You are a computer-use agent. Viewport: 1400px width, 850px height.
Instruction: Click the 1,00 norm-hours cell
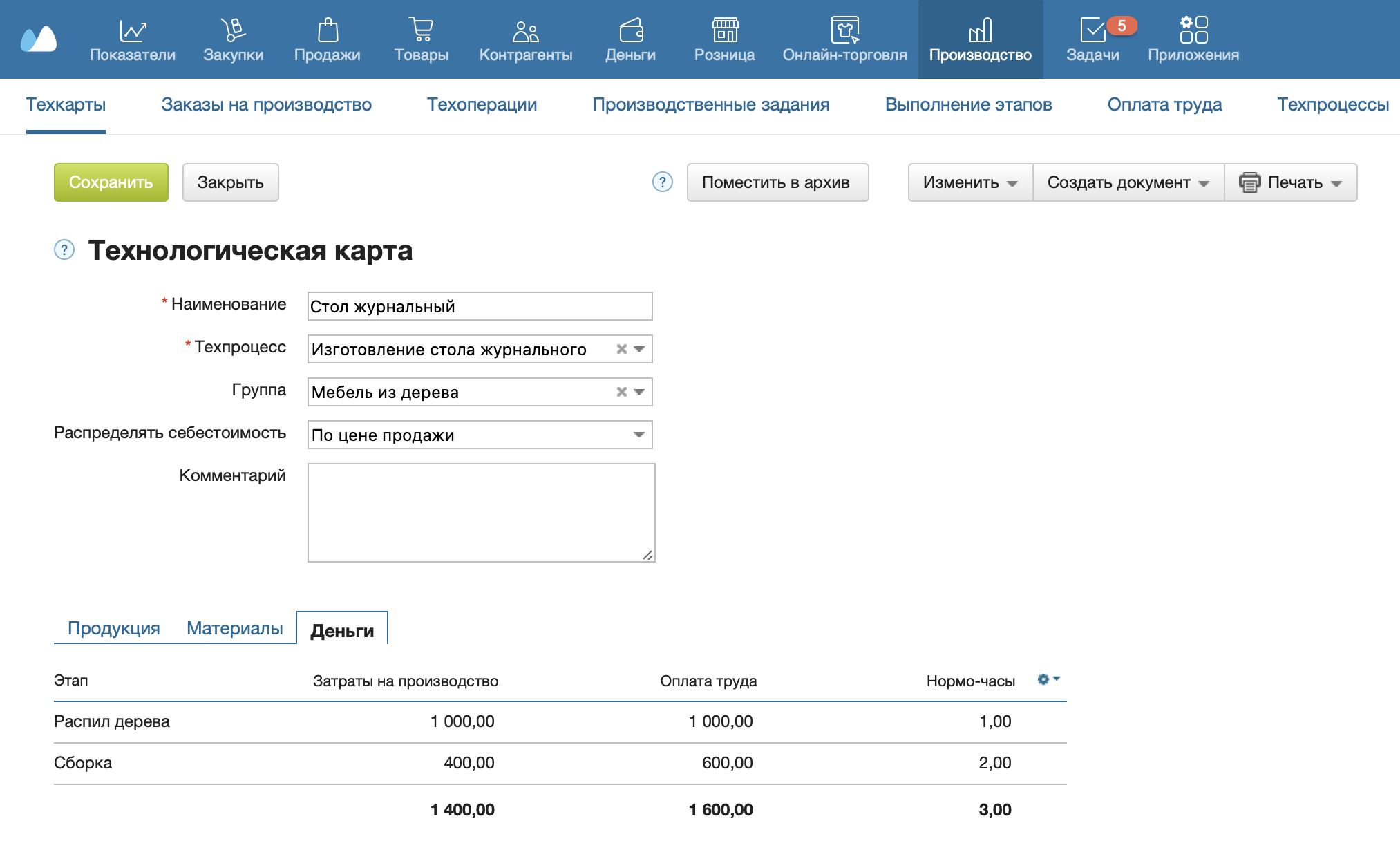click(995, 721)
